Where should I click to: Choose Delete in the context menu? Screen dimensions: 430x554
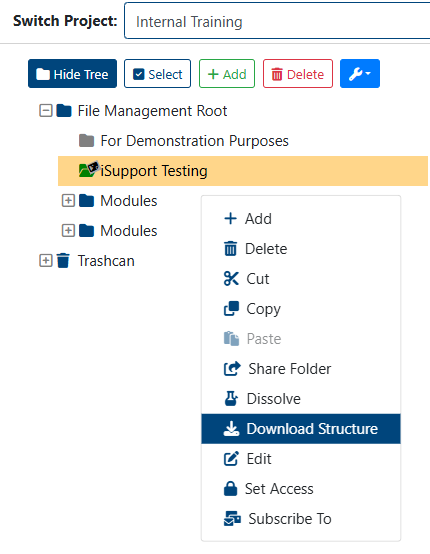coord(301,249)
